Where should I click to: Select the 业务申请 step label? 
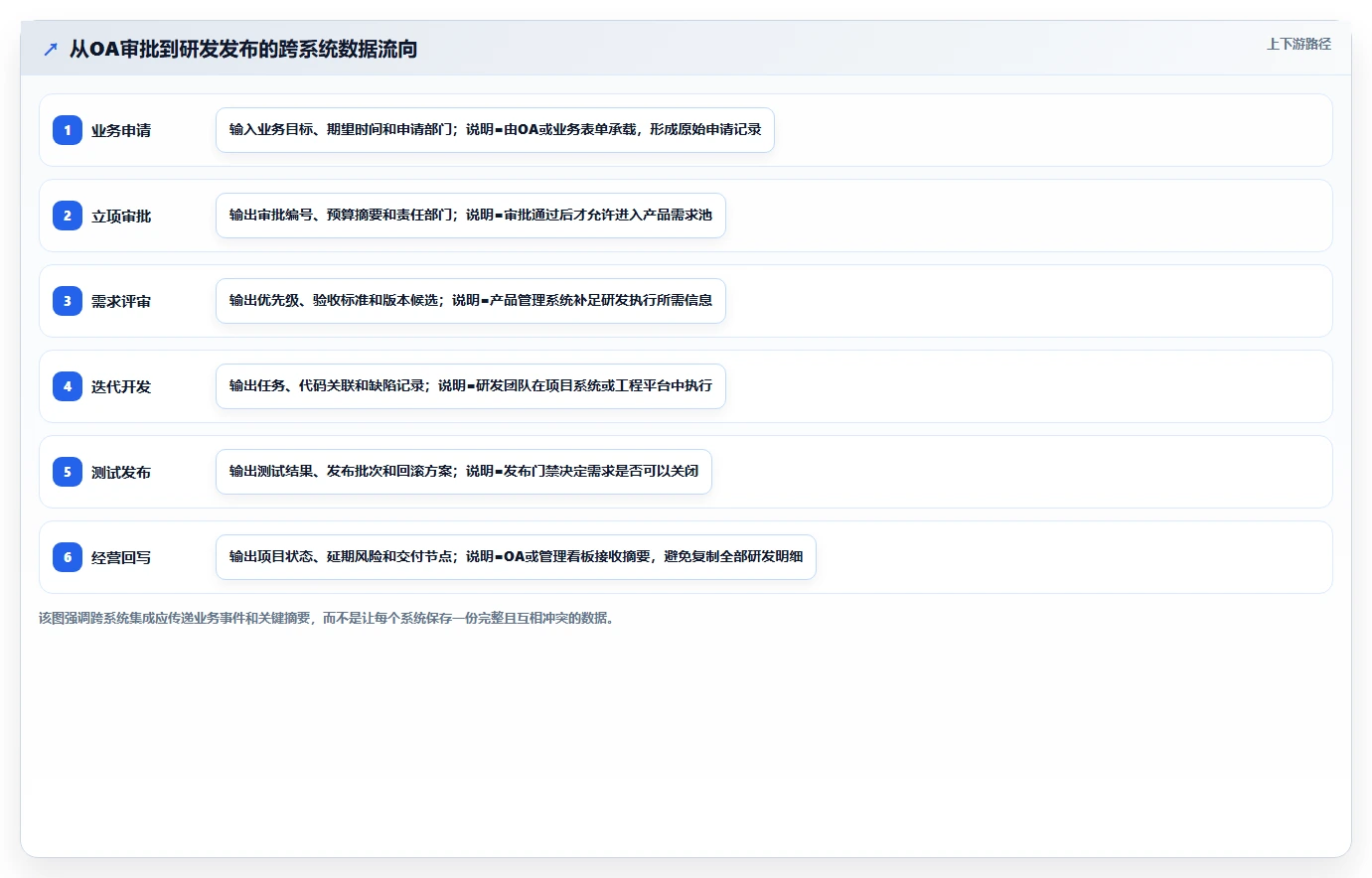pos(121,131)
